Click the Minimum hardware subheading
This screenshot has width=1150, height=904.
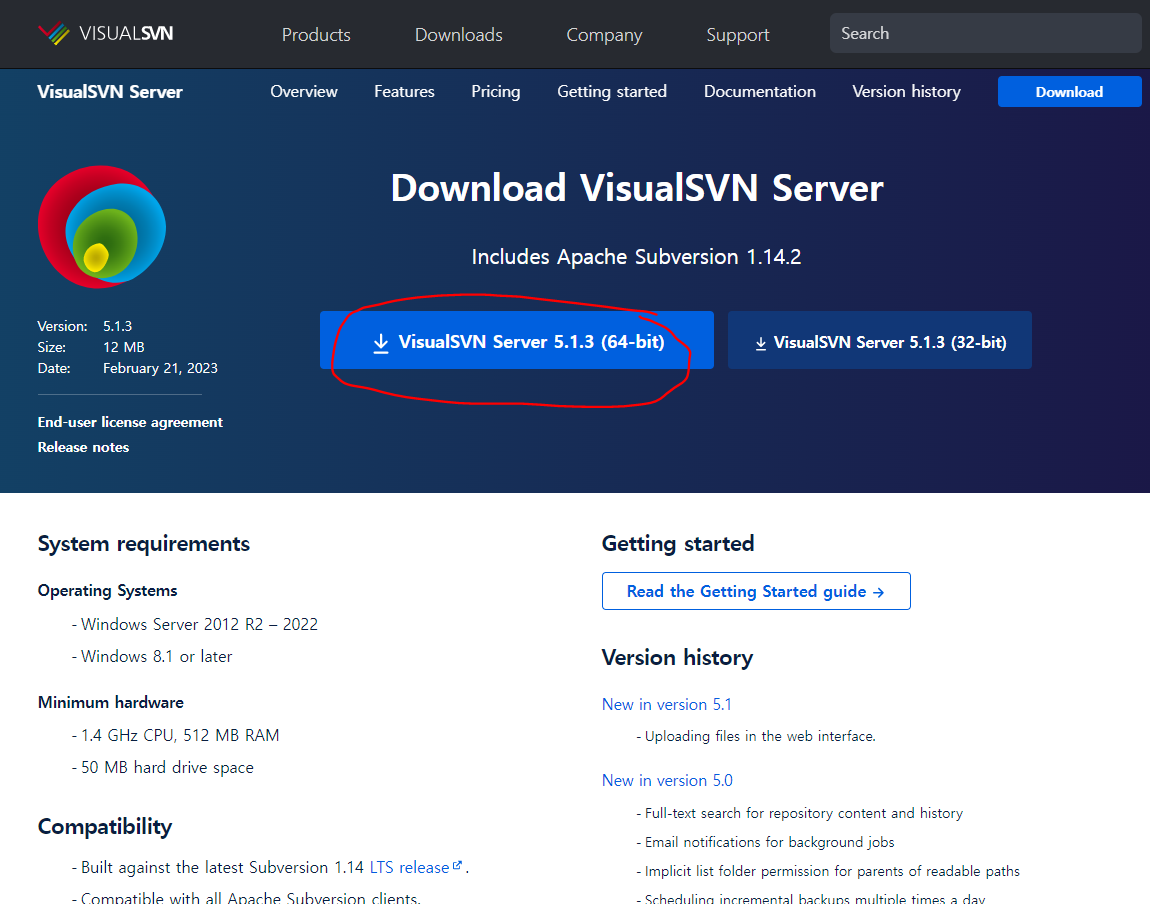pos(111,702)
